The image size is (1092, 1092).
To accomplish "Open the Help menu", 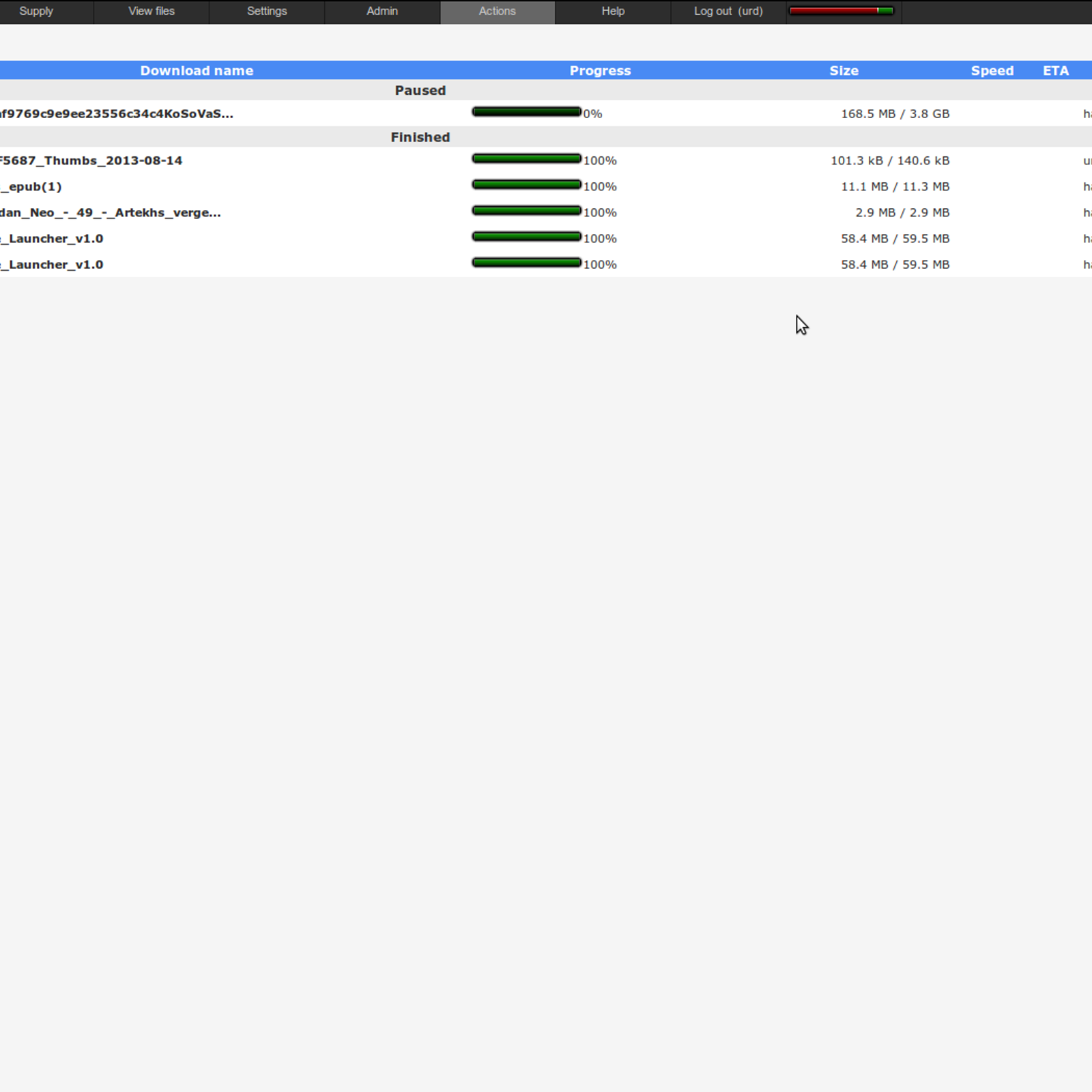I will tap(613, 12).
